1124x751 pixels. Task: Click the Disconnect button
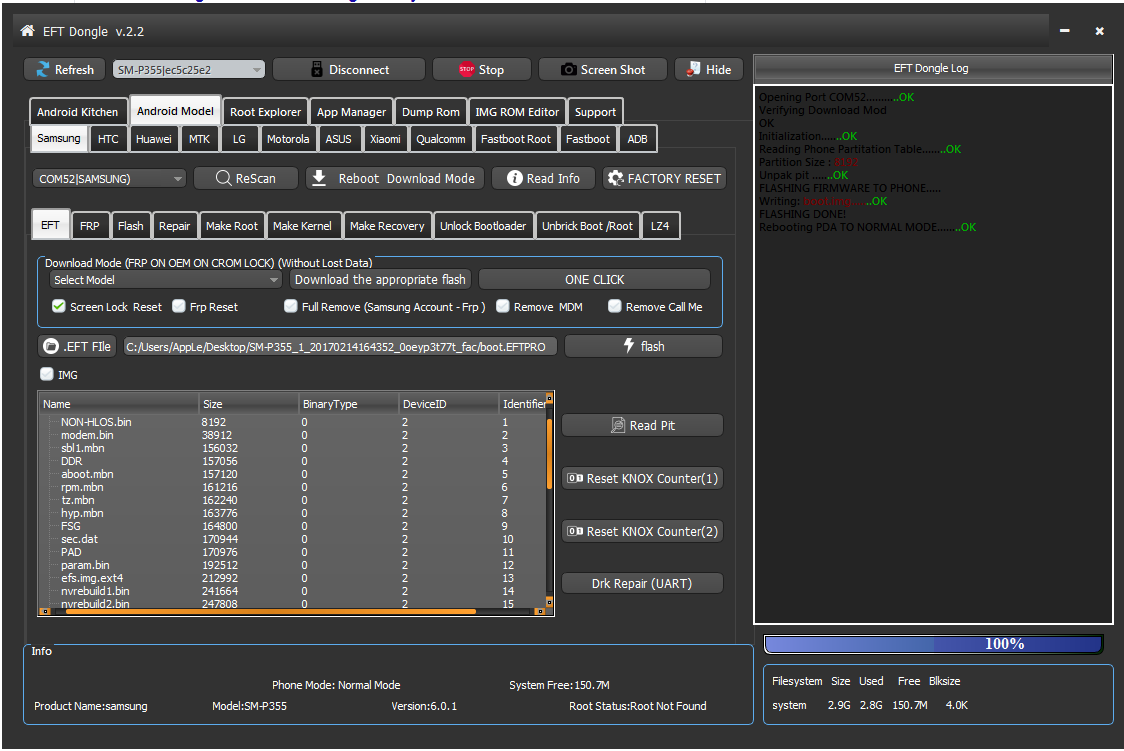[x=349, y=70]
